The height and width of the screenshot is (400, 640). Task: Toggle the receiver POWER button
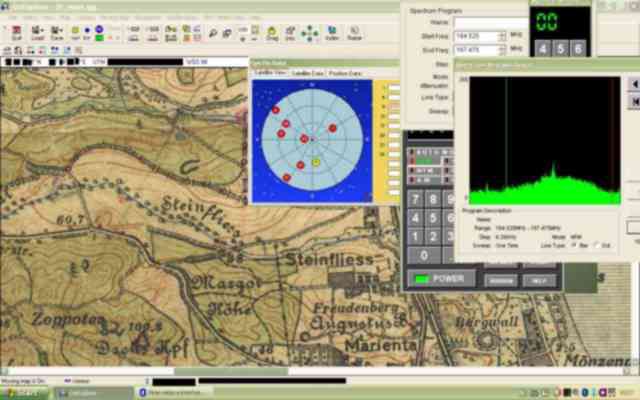click(442, 279)
